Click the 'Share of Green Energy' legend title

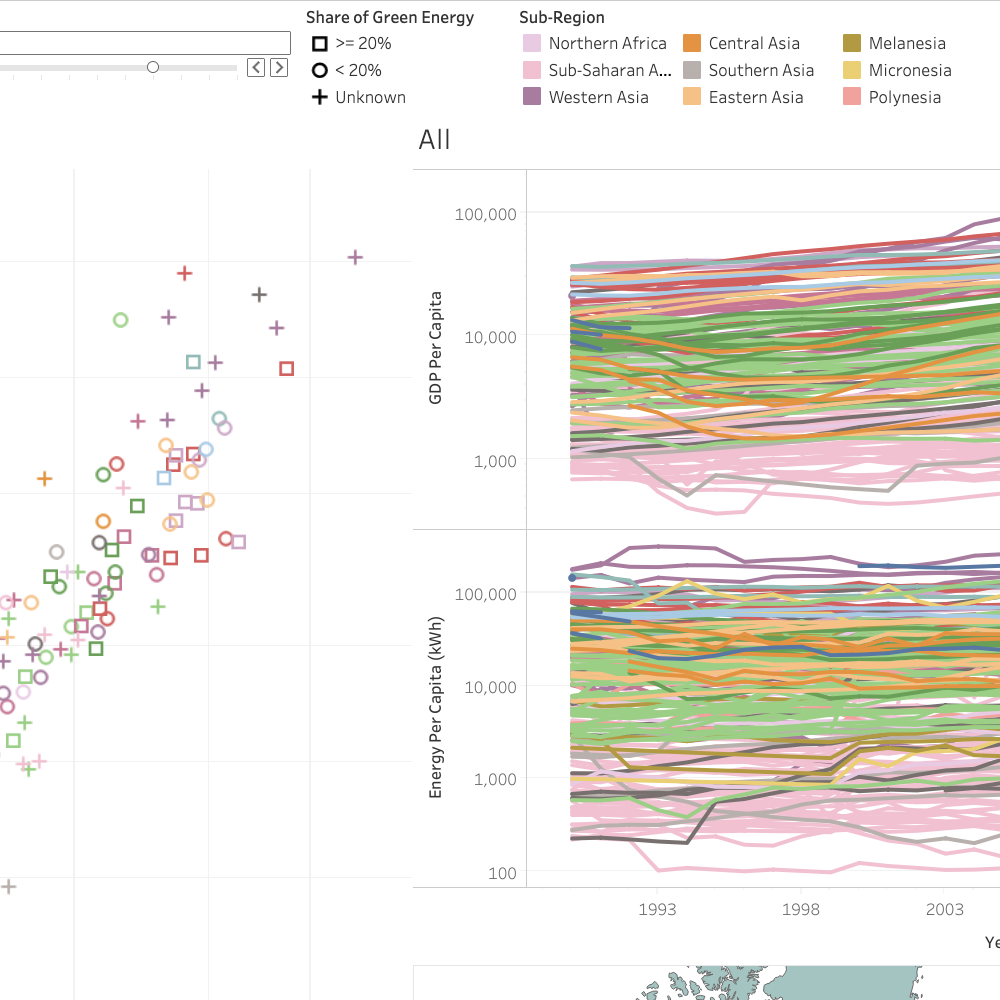pyautogui.click(x=390, y=17)
